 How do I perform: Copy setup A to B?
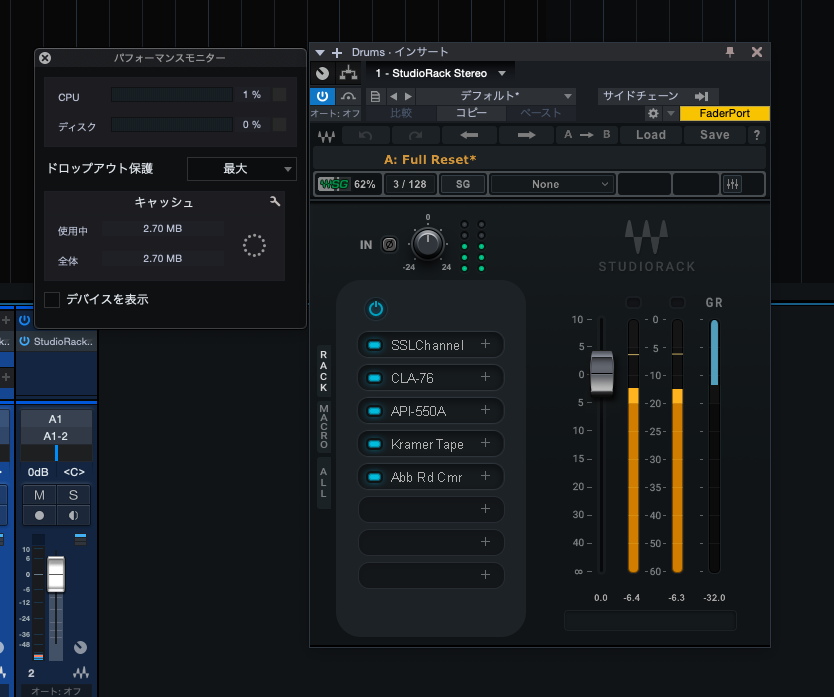click(587, 135)
